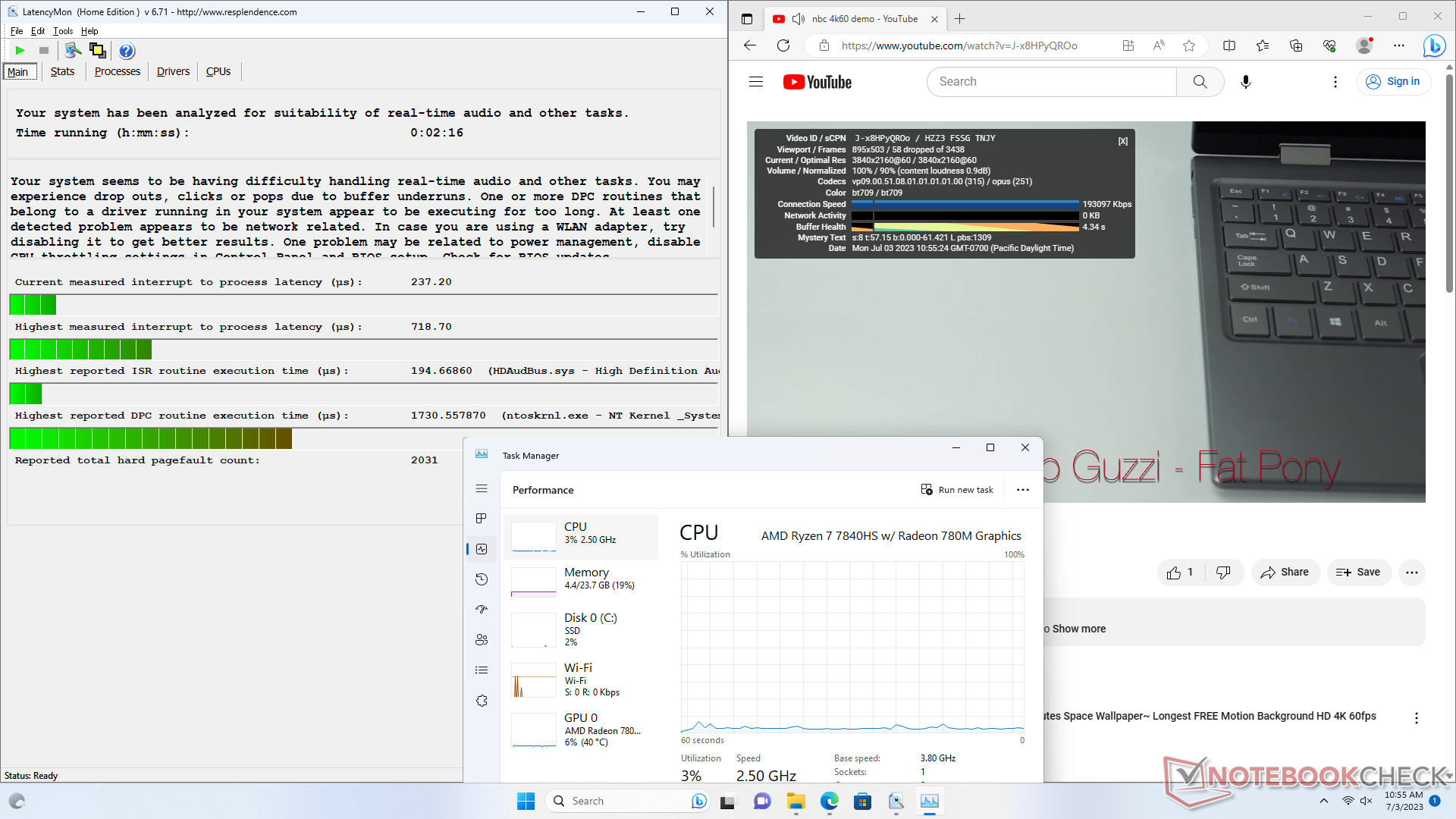Open Task Manager three-dots more options
This screenshot has height=819, width=1456.
tap(1023, 490)
